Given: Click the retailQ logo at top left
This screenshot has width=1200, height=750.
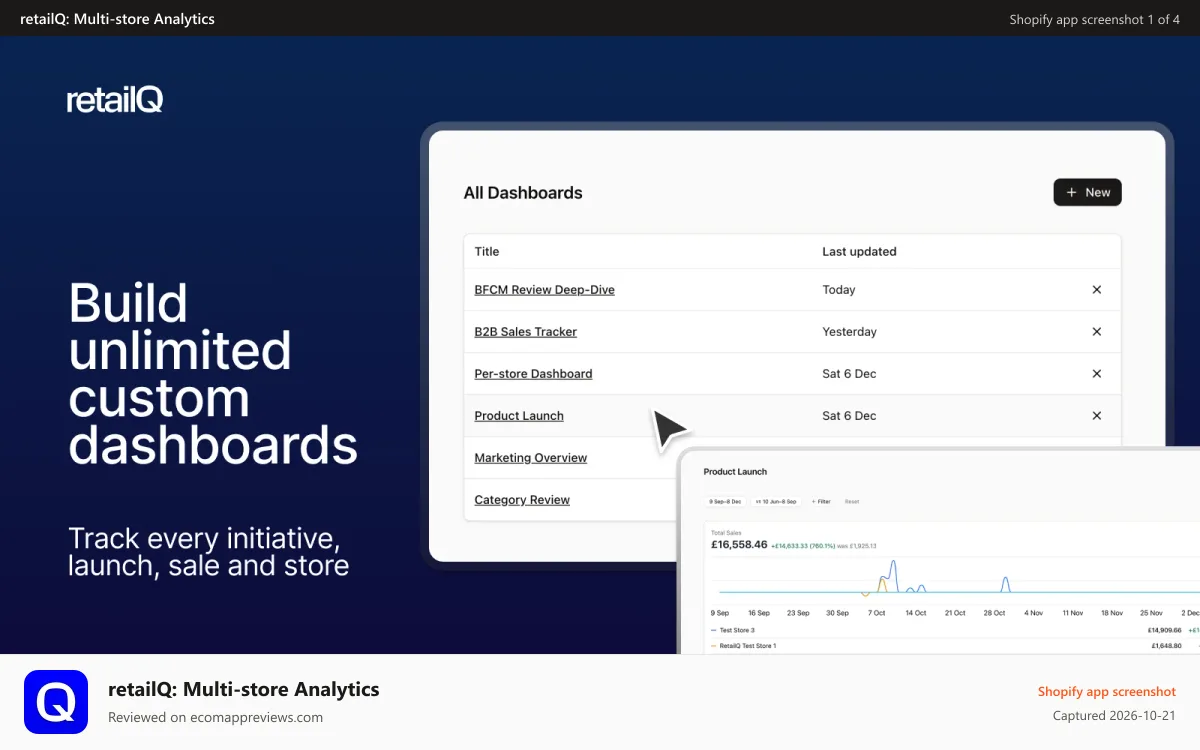Looking at the screenshot, I should click(114, 100).
